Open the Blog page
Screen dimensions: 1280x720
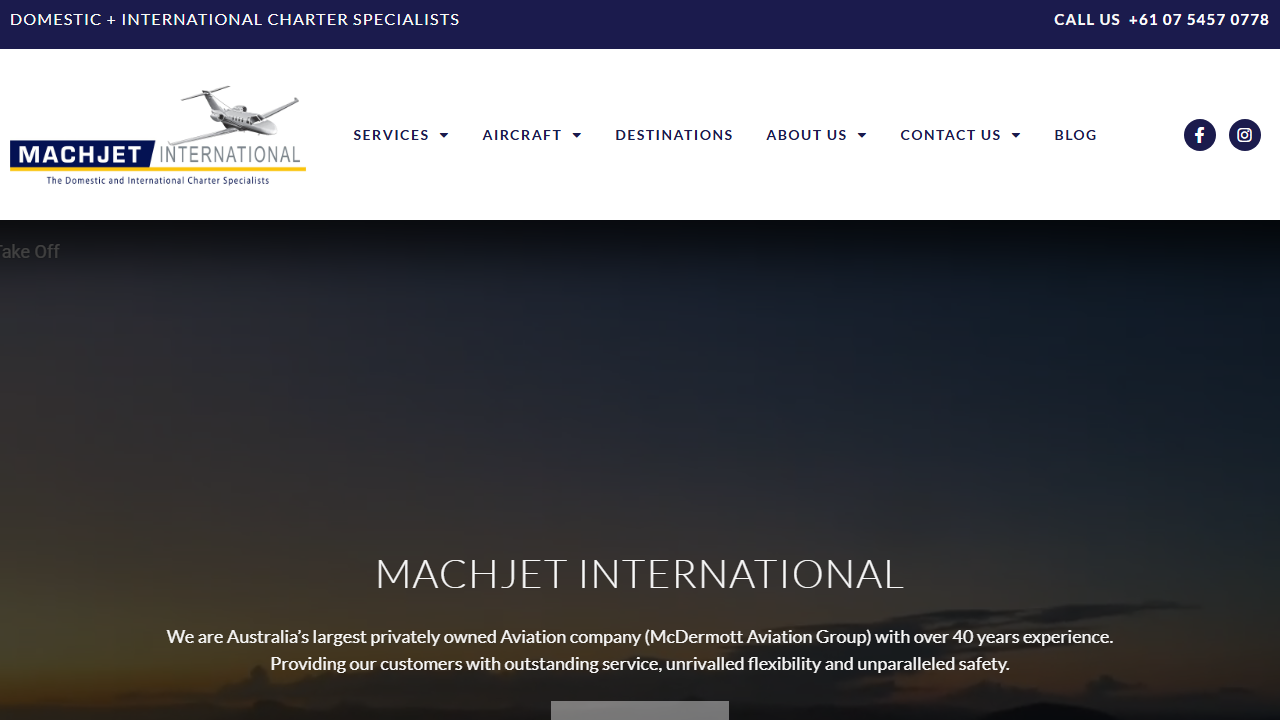[1075, 135]
